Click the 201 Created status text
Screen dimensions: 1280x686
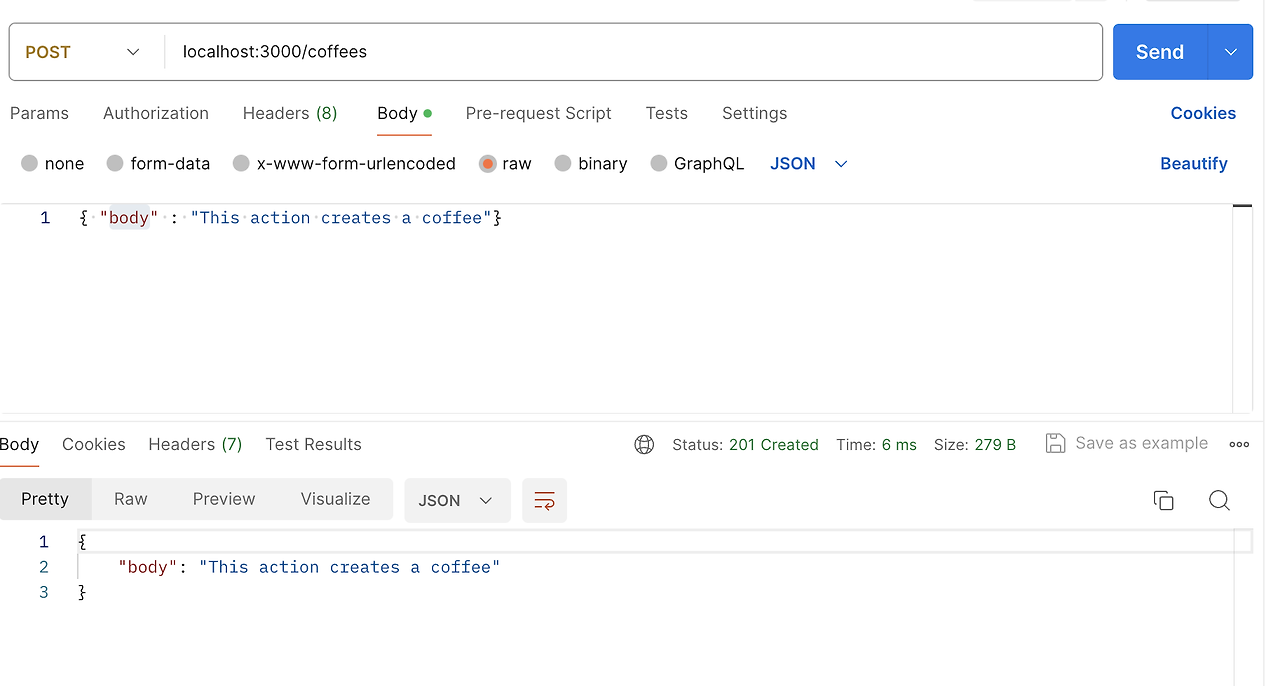774,445
